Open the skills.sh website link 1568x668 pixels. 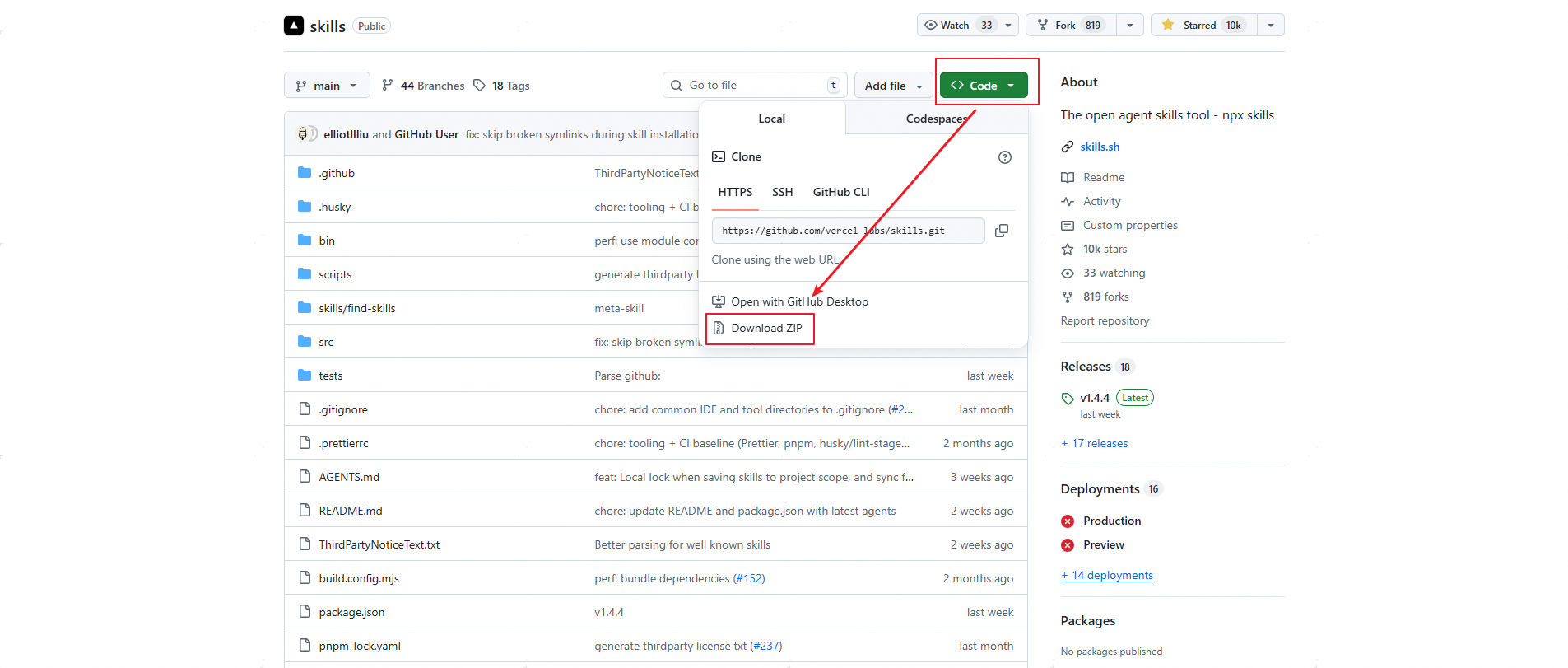click(1100, 147)
